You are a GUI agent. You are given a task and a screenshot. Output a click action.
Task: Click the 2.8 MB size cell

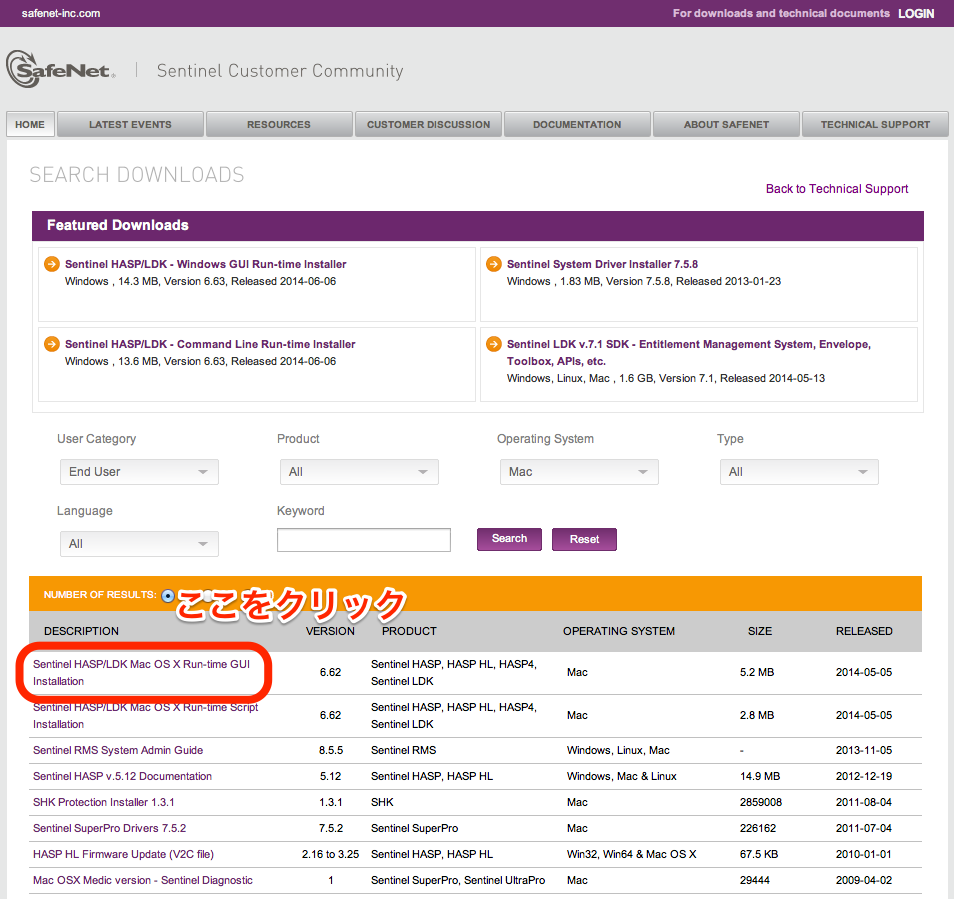757,715
